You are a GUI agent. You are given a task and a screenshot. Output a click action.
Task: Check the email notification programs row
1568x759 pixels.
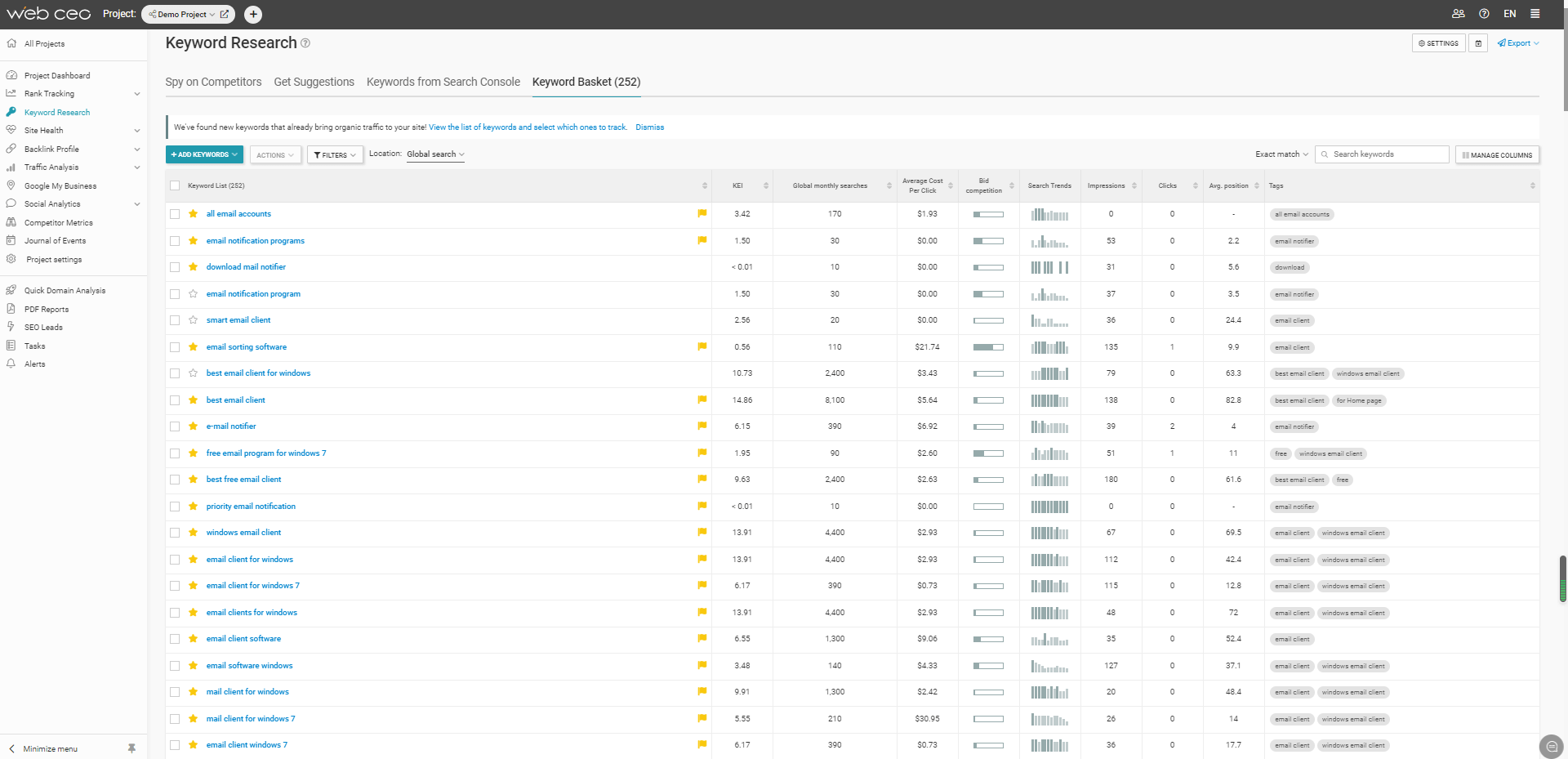(175, 241)
